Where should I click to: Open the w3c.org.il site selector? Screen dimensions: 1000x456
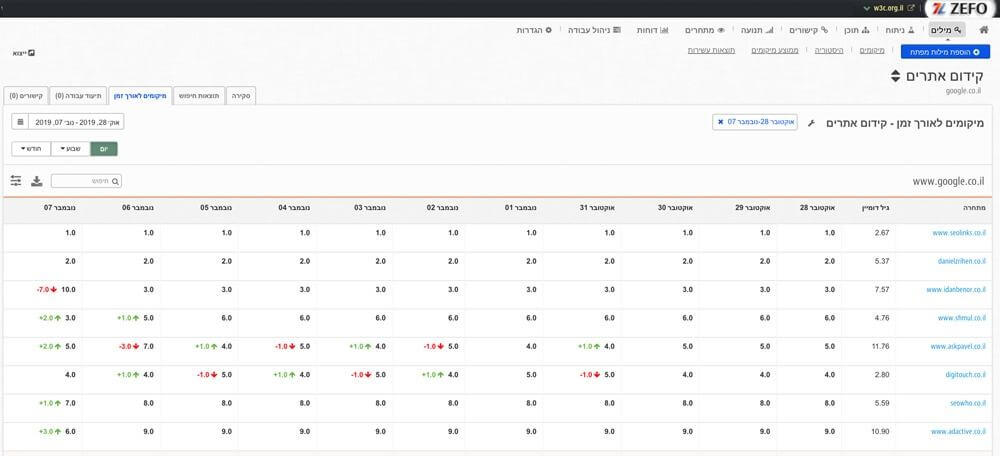[x=889, y=8]
